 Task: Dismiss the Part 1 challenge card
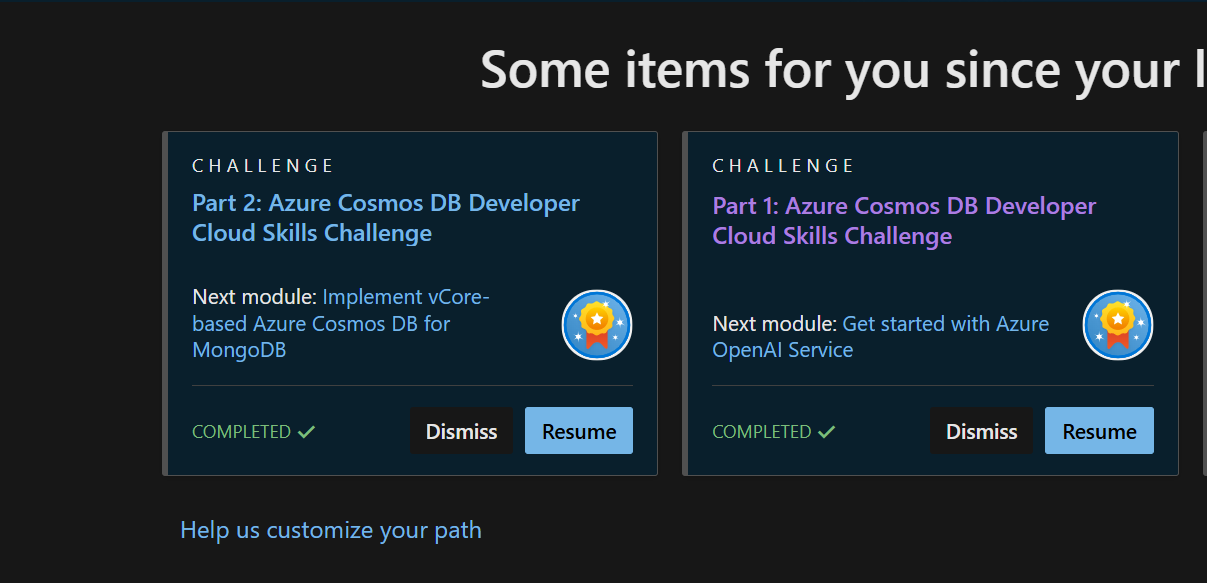pos(982,431)
